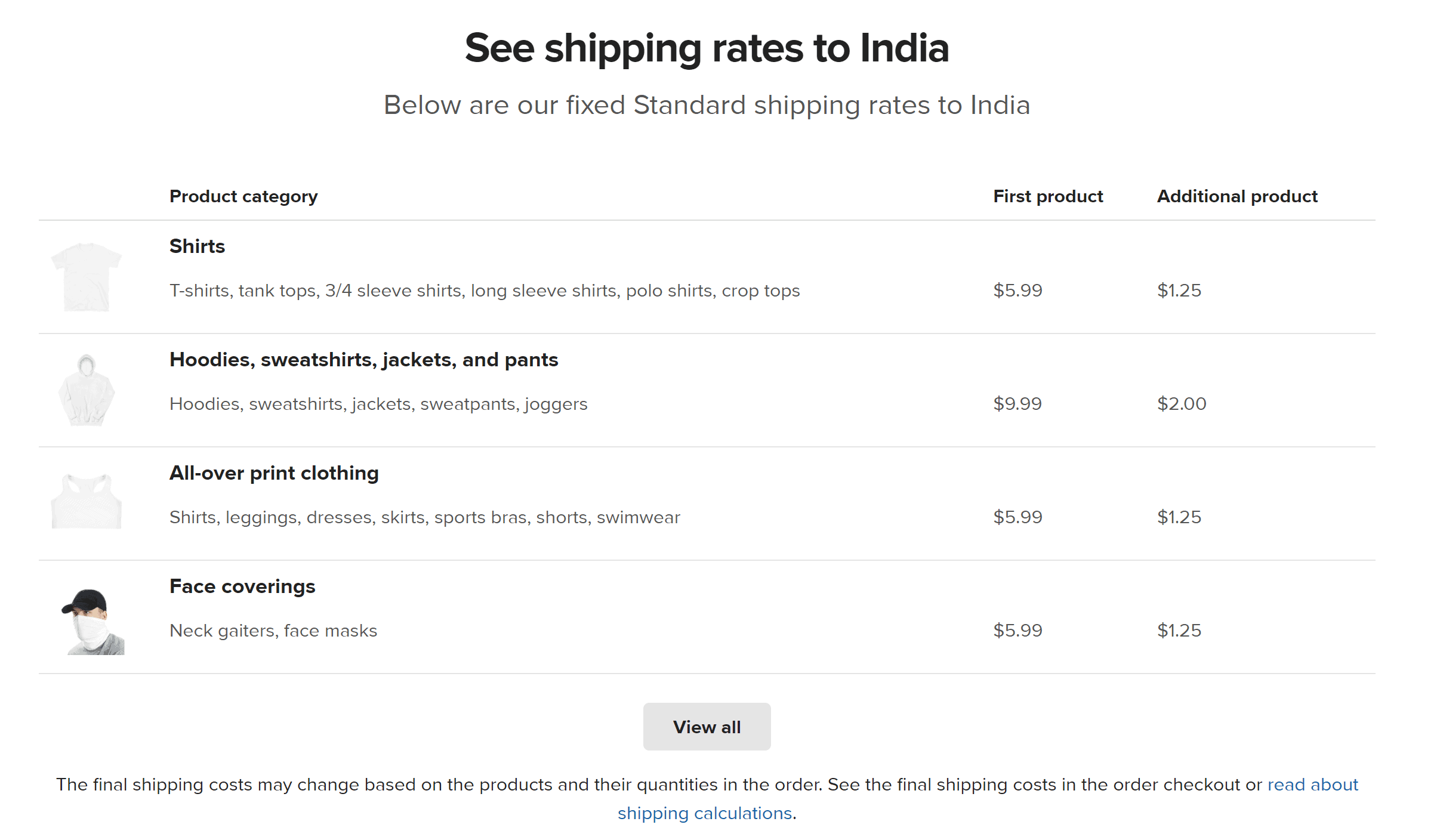The height and width of the screenshot is (840, 1437).
Task: Click the T-shirts, tank tops description text
Action: click(484, 291)
